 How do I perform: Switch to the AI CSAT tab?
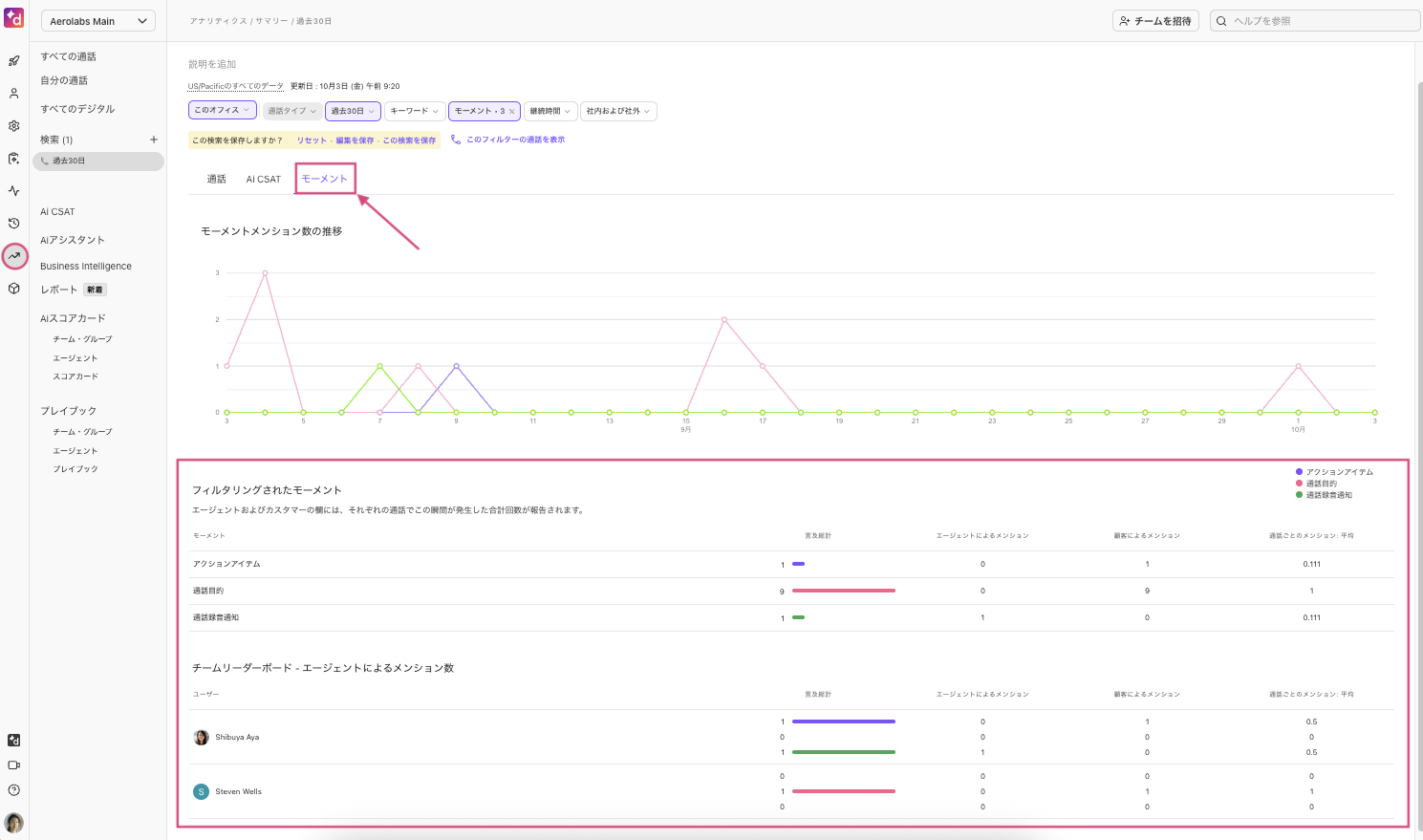[264, 180]
